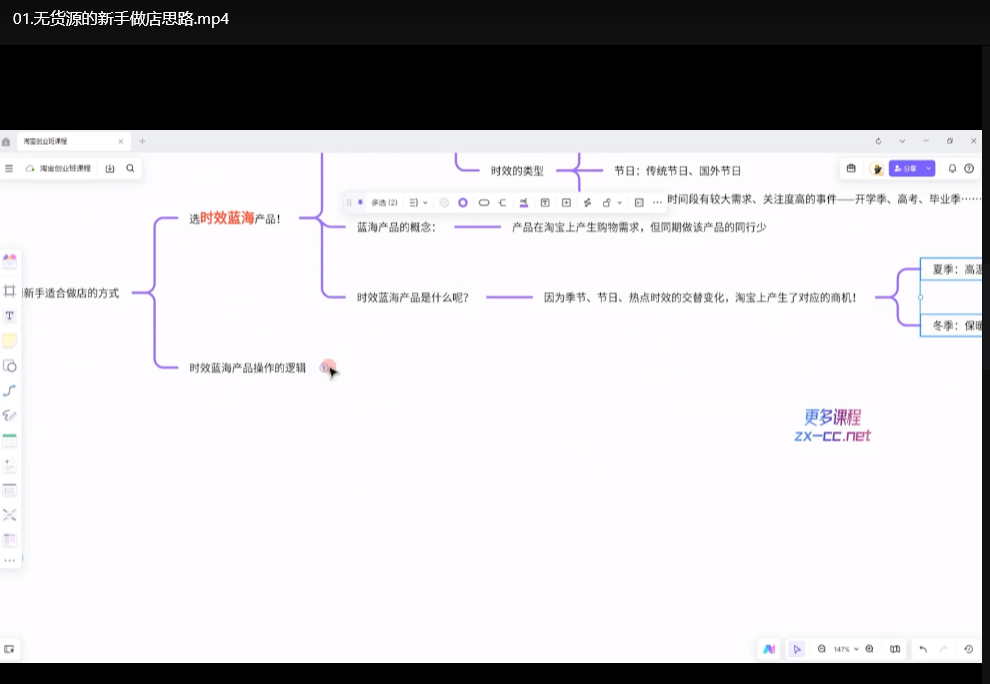Click the user avatar icon
Viewport: 990px width, 684px height.
(876, 169)
